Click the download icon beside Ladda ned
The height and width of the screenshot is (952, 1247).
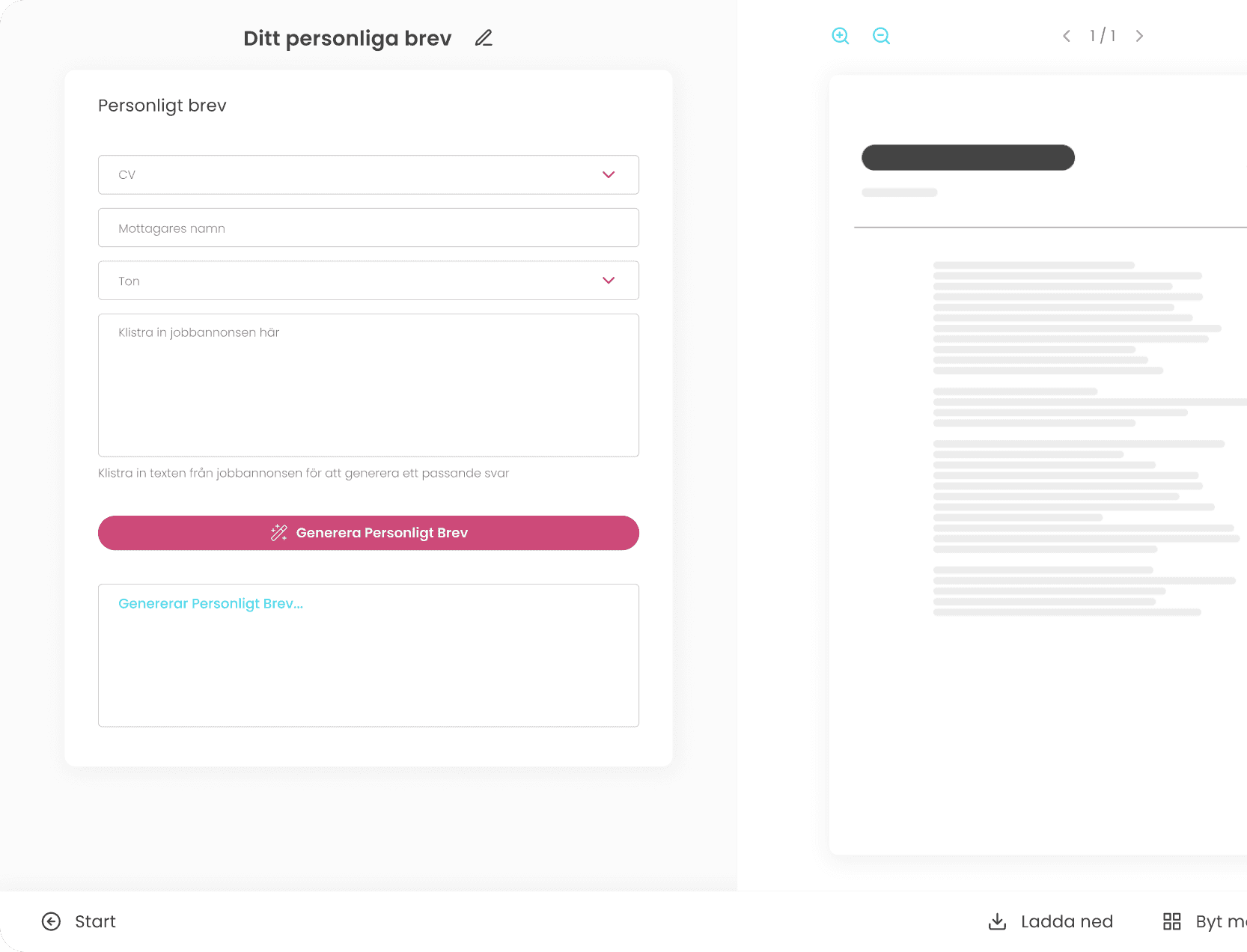[997, 921]
